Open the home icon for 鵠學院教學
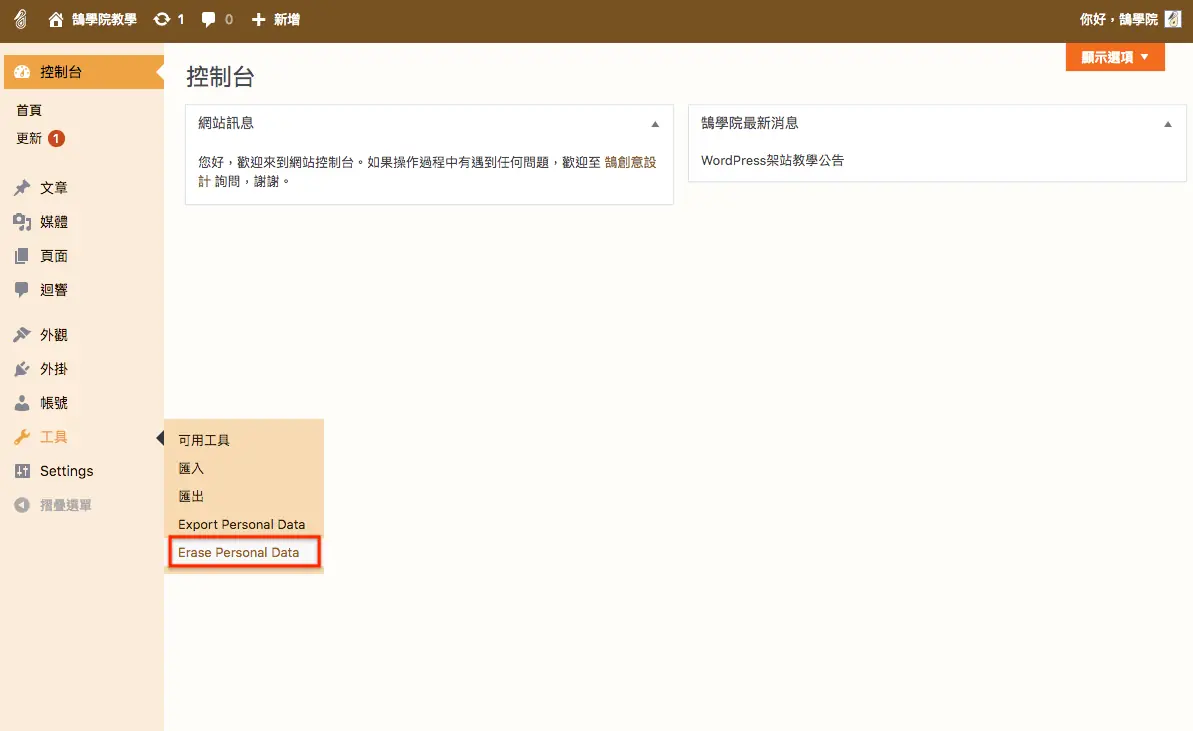Screen dimensions: 1193x731 56,20
